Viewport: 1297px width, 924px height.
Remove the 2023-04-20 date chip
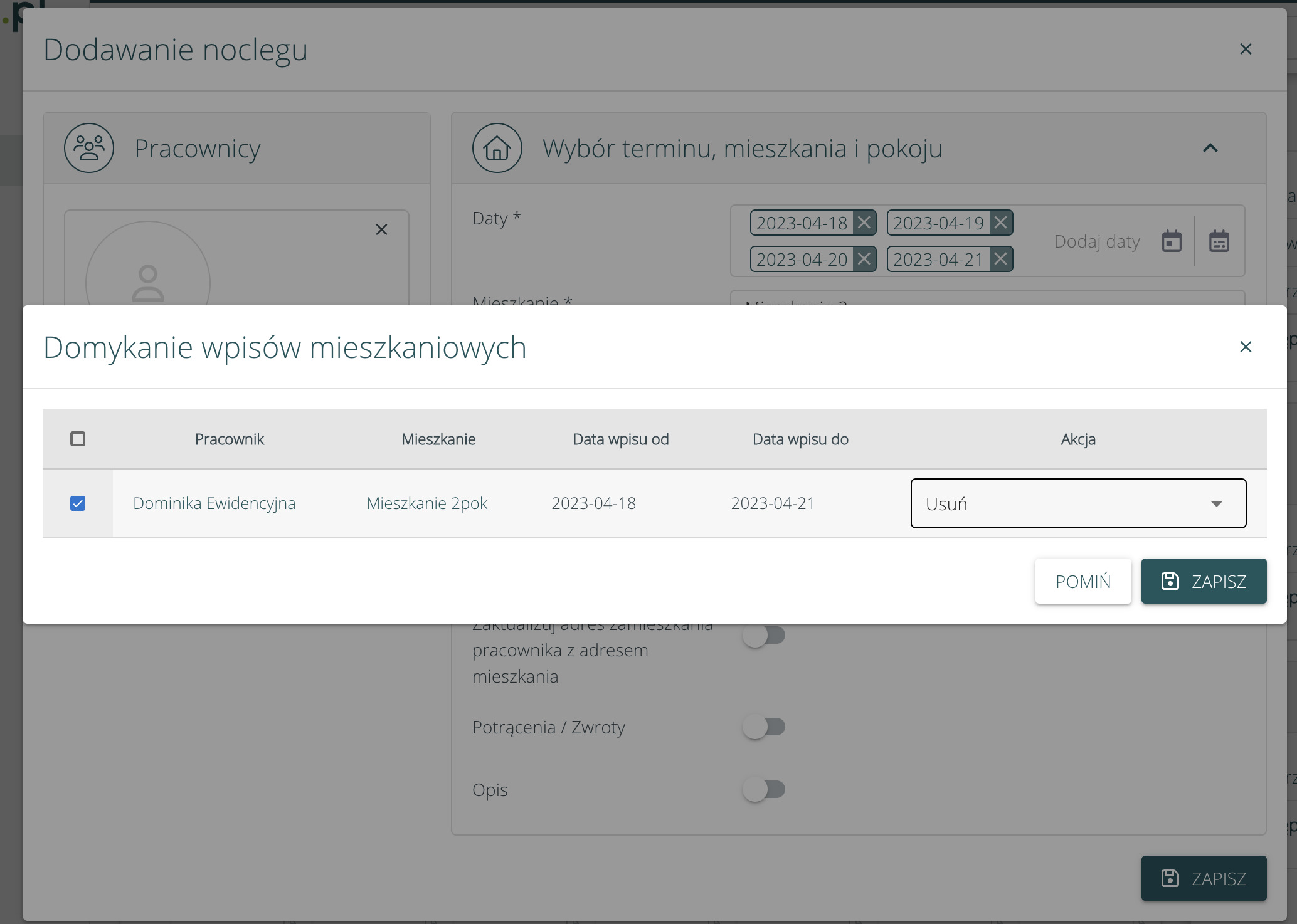pyautogui.click(x=864, y=259)
